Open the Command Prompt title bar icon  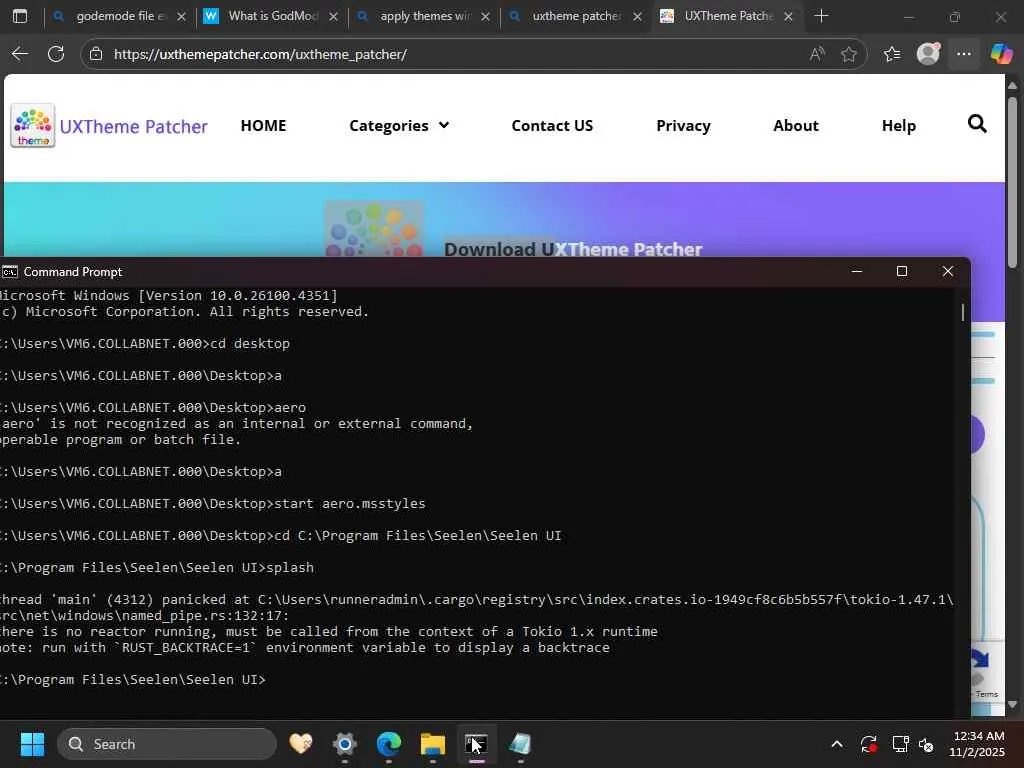click(10, 272)
